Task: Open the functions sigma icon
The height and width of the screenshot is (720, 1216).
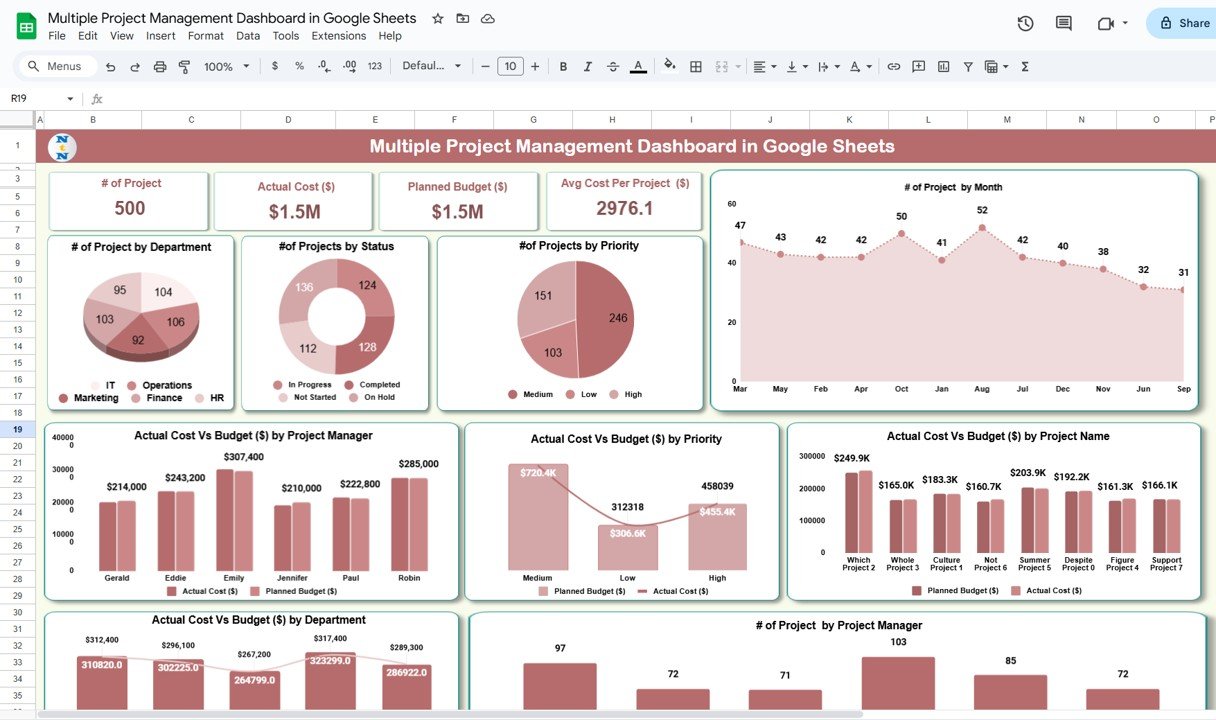Action: [x=1025, y=67]
